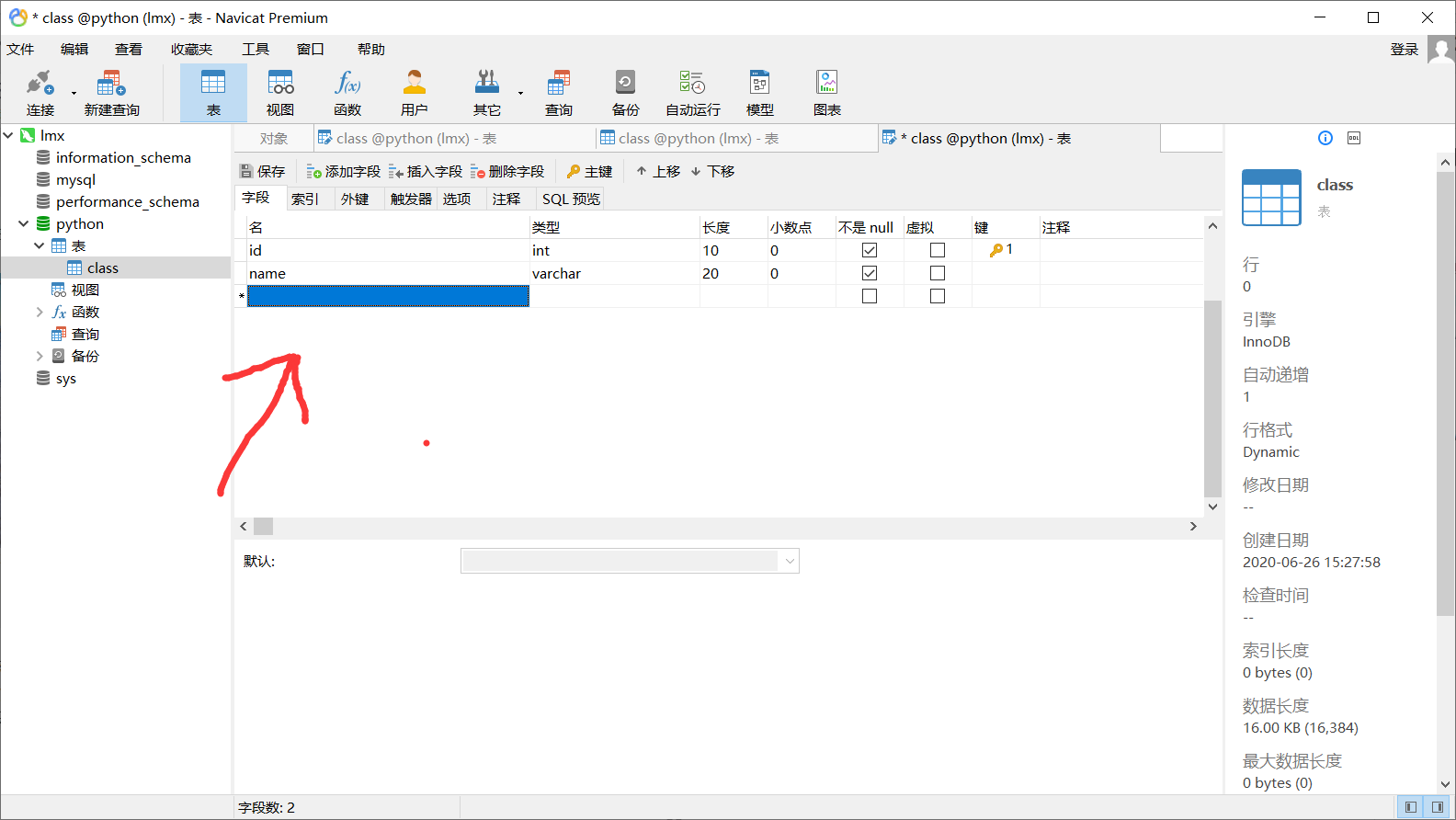Open the Automation (自动运行) toolbar icon
This screenshot has height=820, width=1456.
pyautogui.click(x=692, y=93)
